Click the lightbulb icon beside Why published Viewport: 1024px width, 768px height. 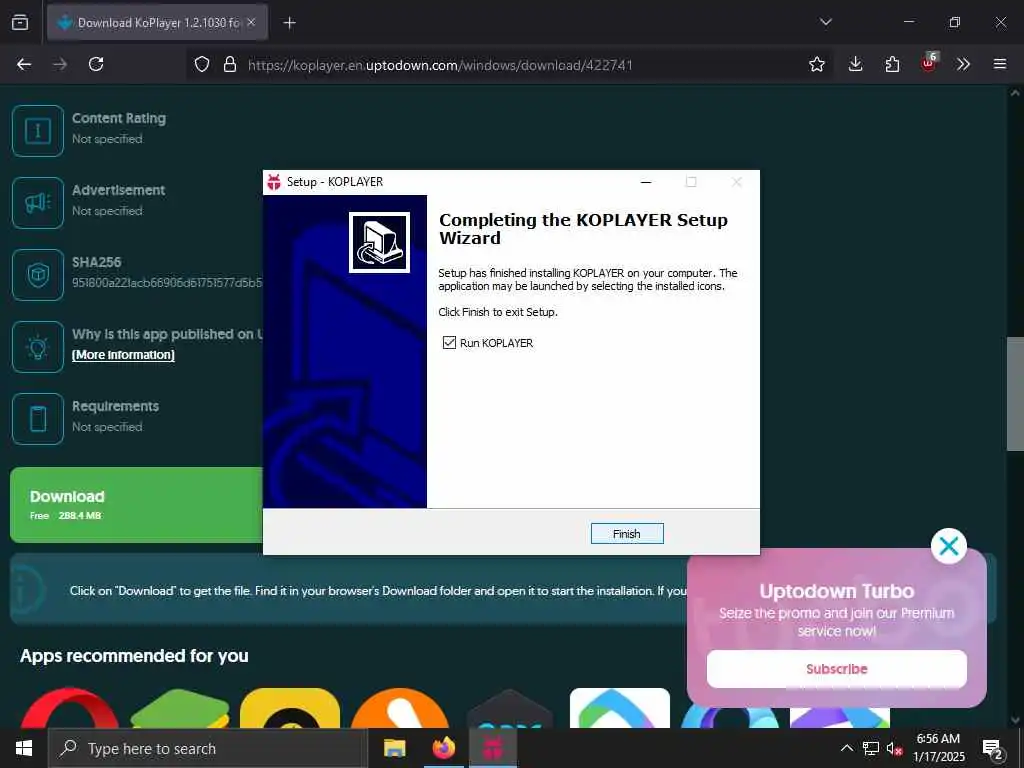pyautogui.click(x=38, y=347)
